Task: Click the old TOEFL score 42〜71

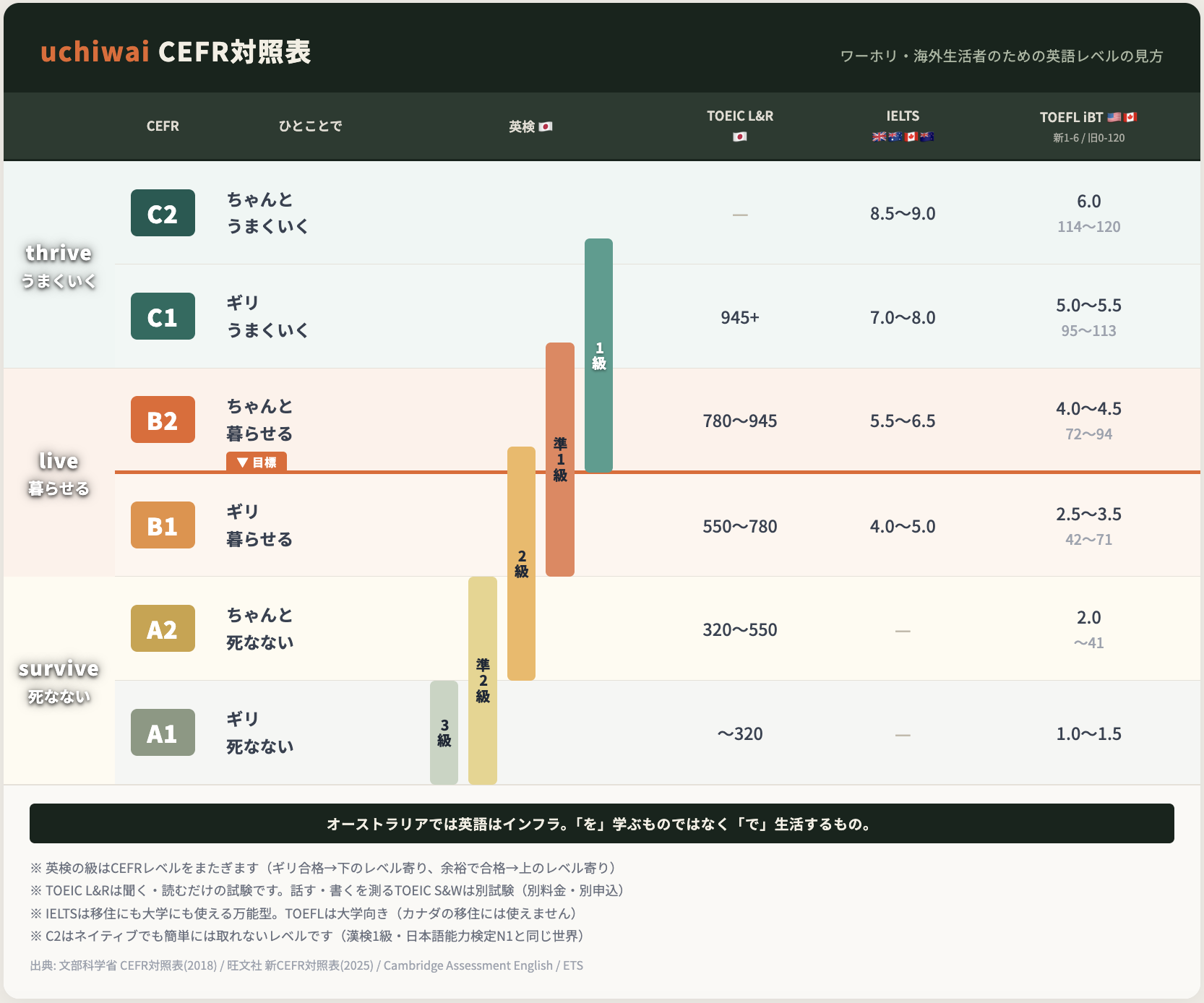Action: point(1088,540)
